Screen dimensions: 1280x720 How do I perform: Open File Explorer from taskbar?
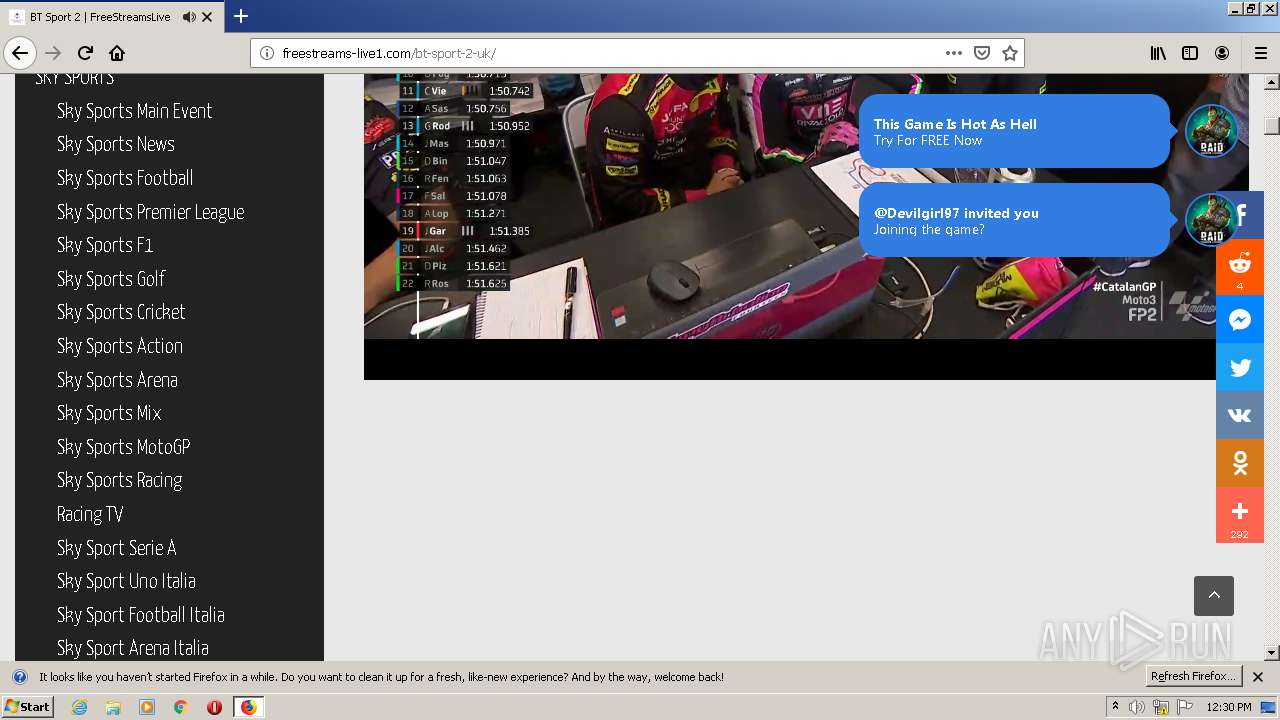(x=113, y=707)
